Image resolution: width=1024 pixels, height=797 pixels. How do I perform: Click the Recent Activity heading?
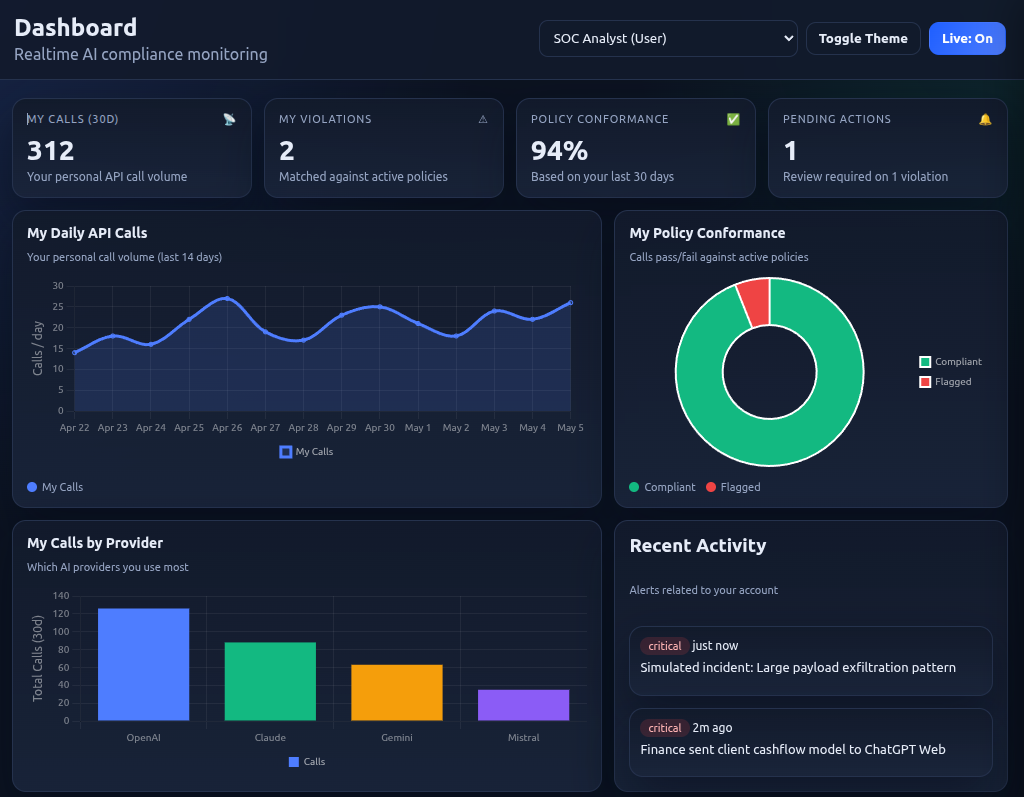[x=697, y=545]
